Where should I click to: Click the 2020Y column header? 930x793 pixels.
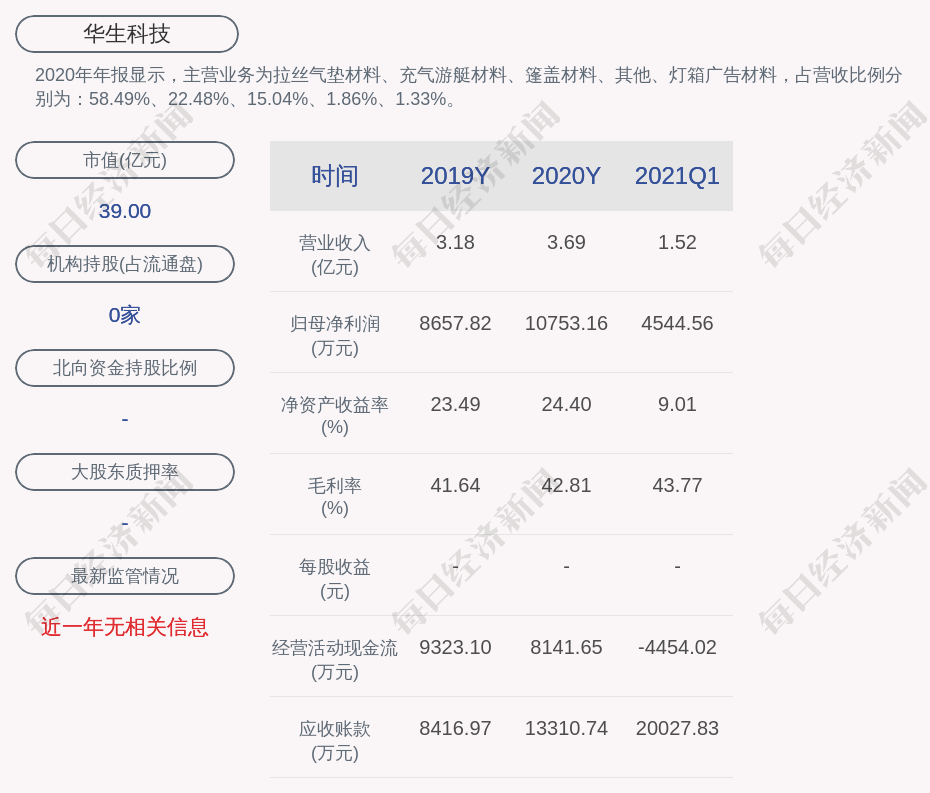(566, 176)
